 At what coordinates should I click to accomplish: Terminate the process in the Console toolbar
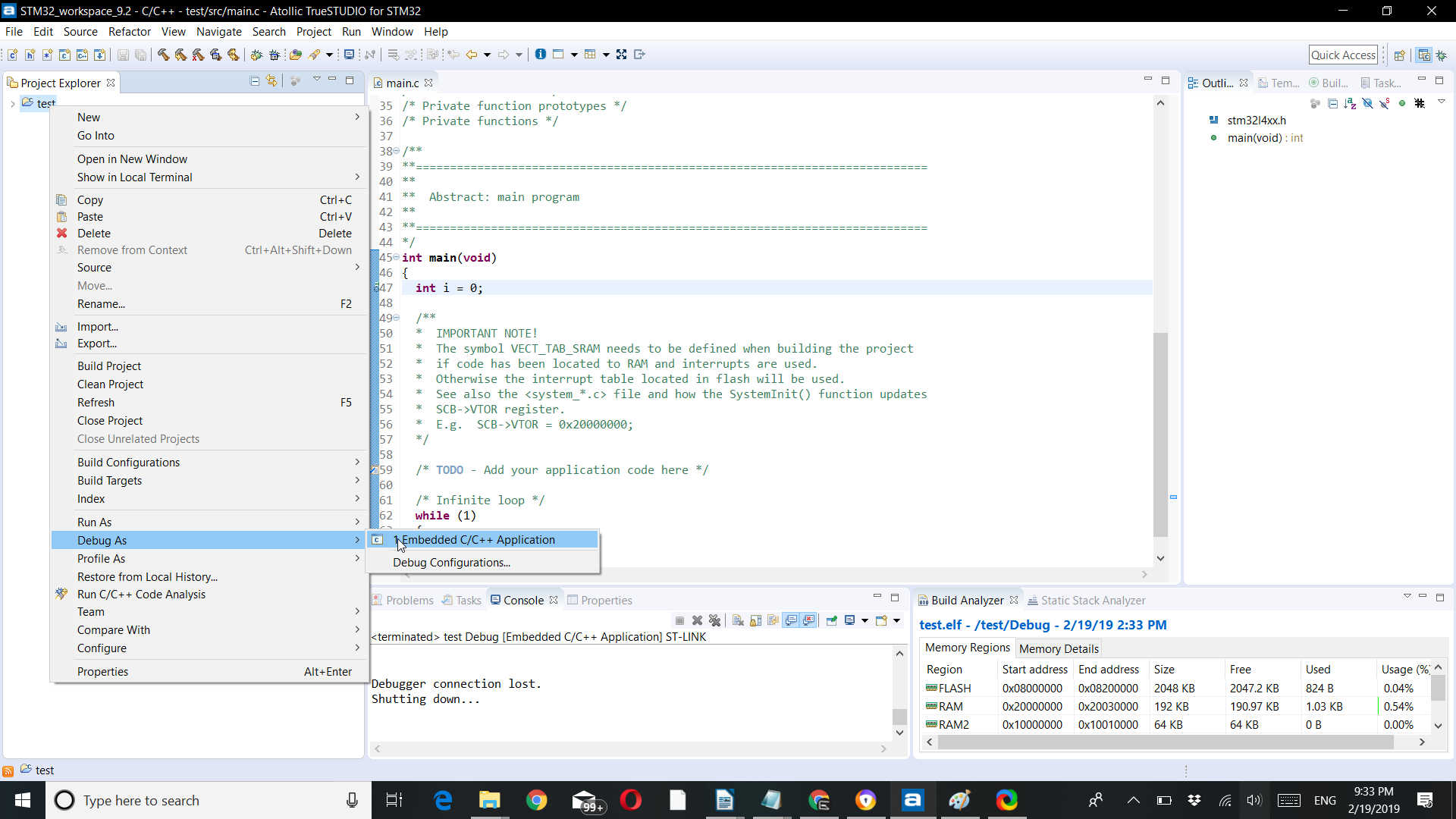(680, 620)
